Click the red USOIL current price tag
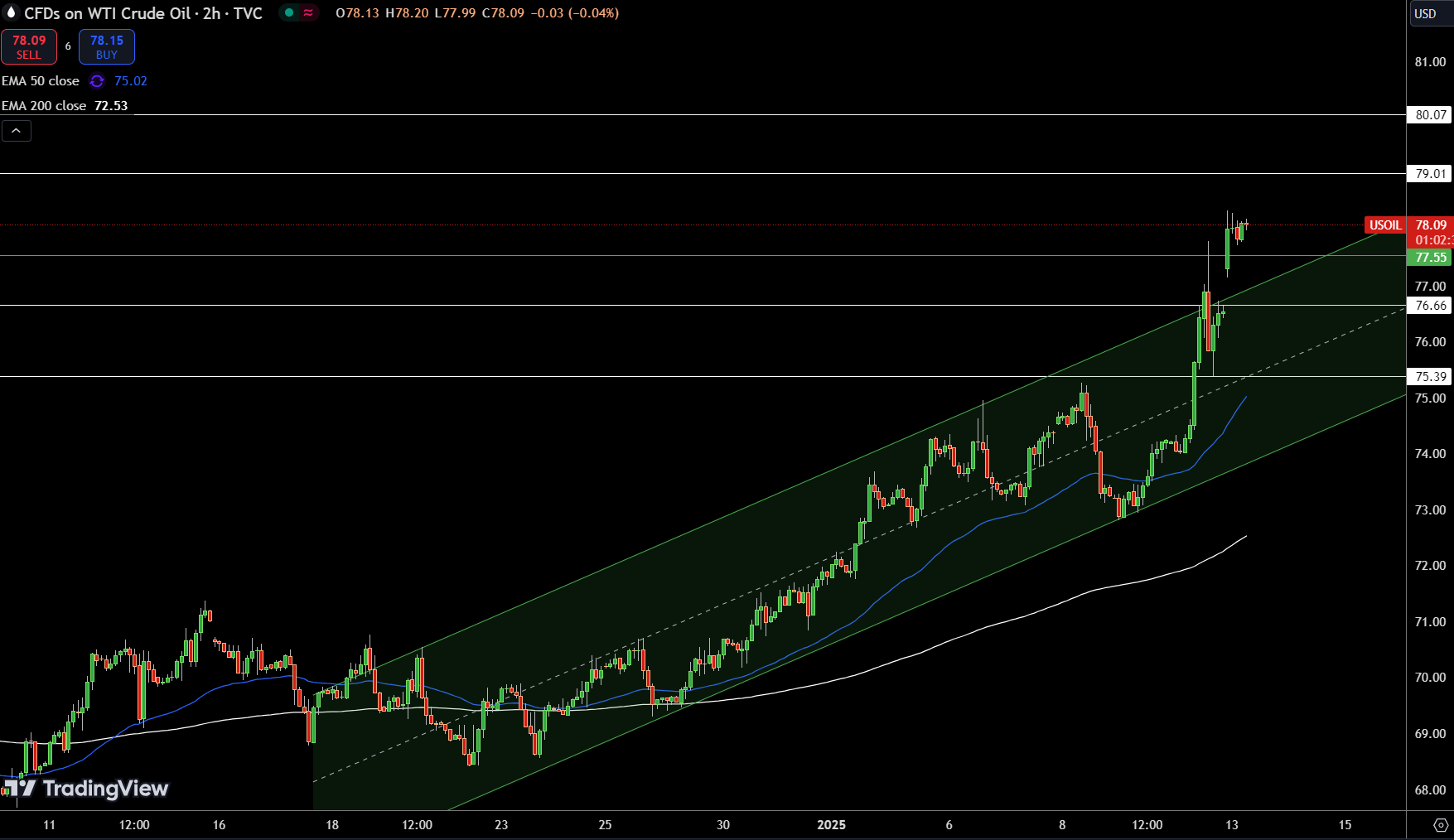The height and width of the screenshot is (840, 1454). [1385, 225]
